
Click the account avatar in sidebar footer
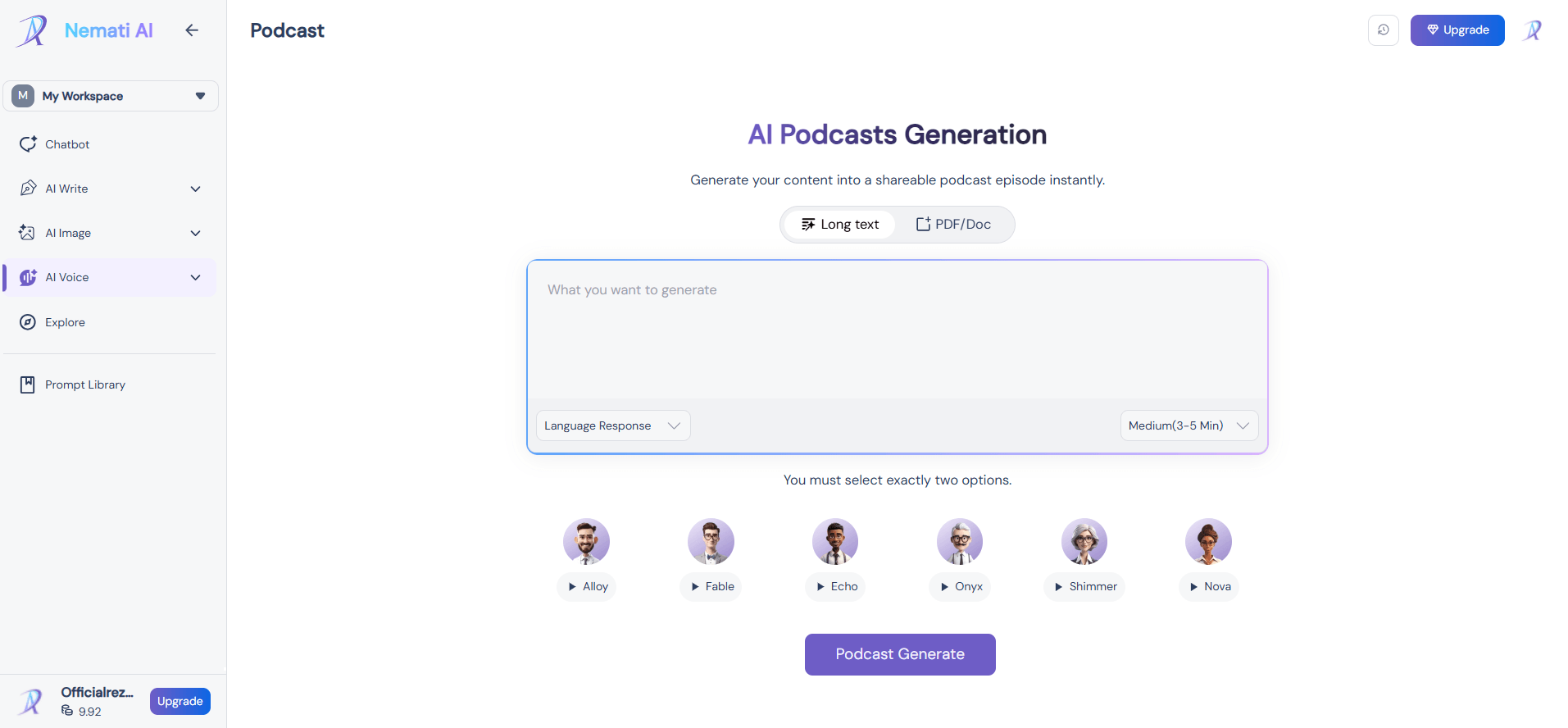[x=31, y=702]
